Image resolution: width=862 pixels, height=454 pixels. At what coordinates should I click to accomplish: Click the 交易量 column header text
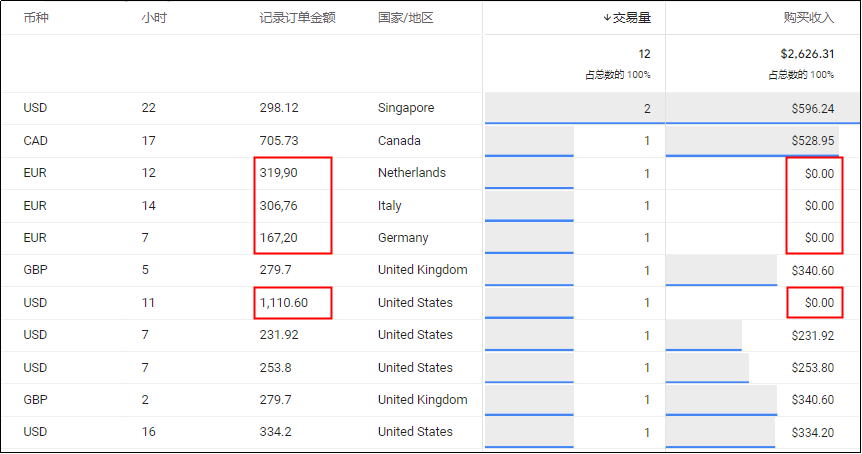632,18
